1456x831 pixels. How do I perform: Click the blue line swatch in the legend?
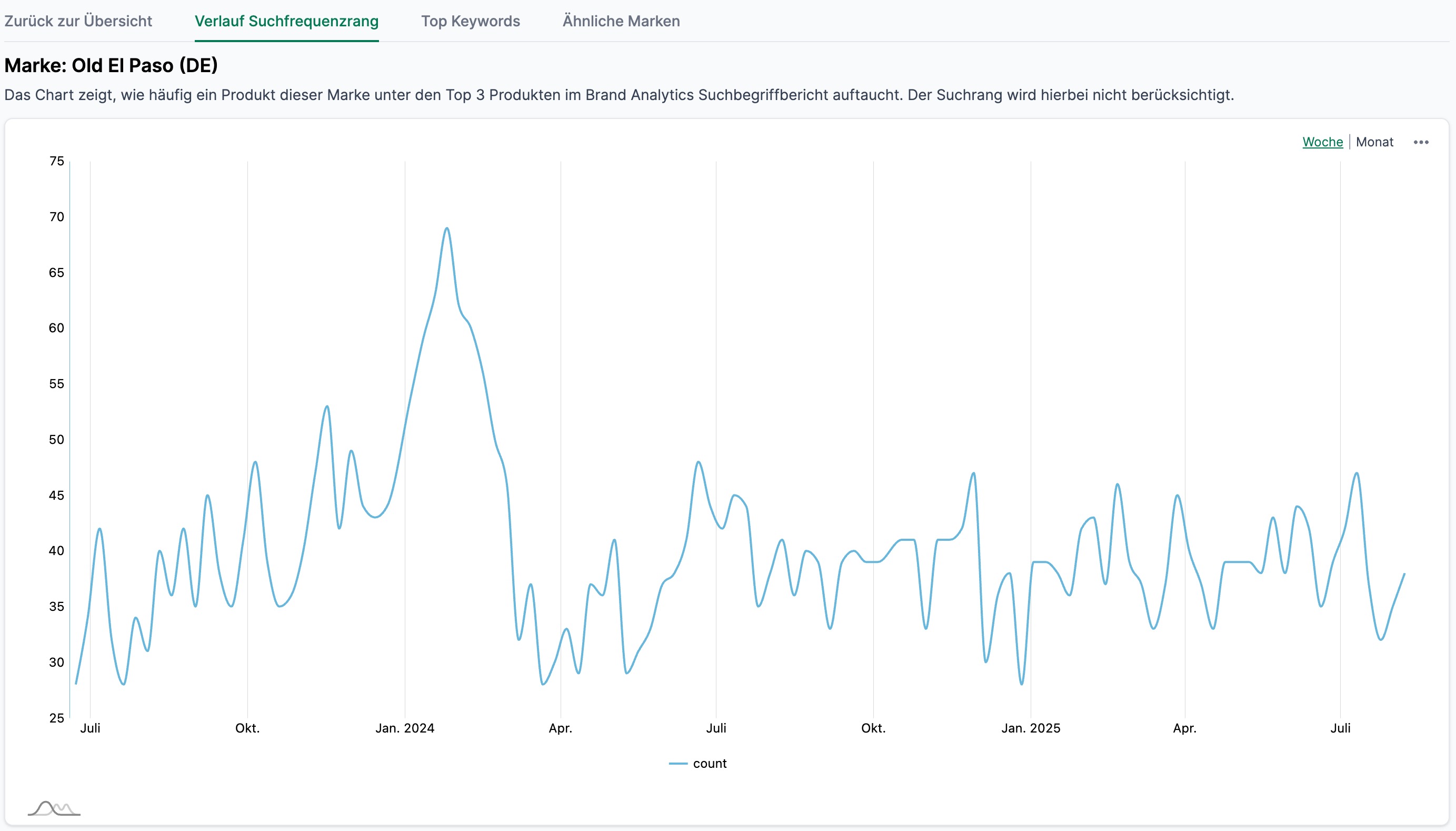[677, 764]
